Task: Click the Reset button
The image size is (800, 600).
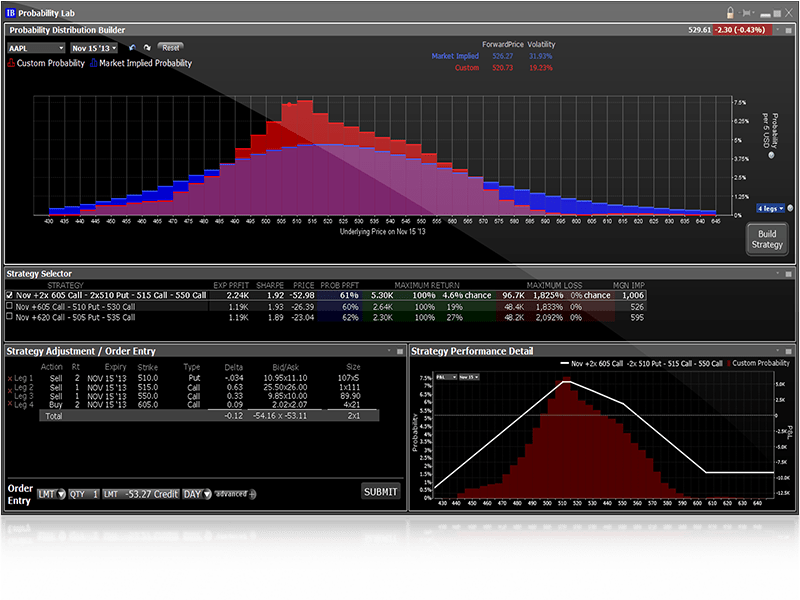Action: (170, 47)
